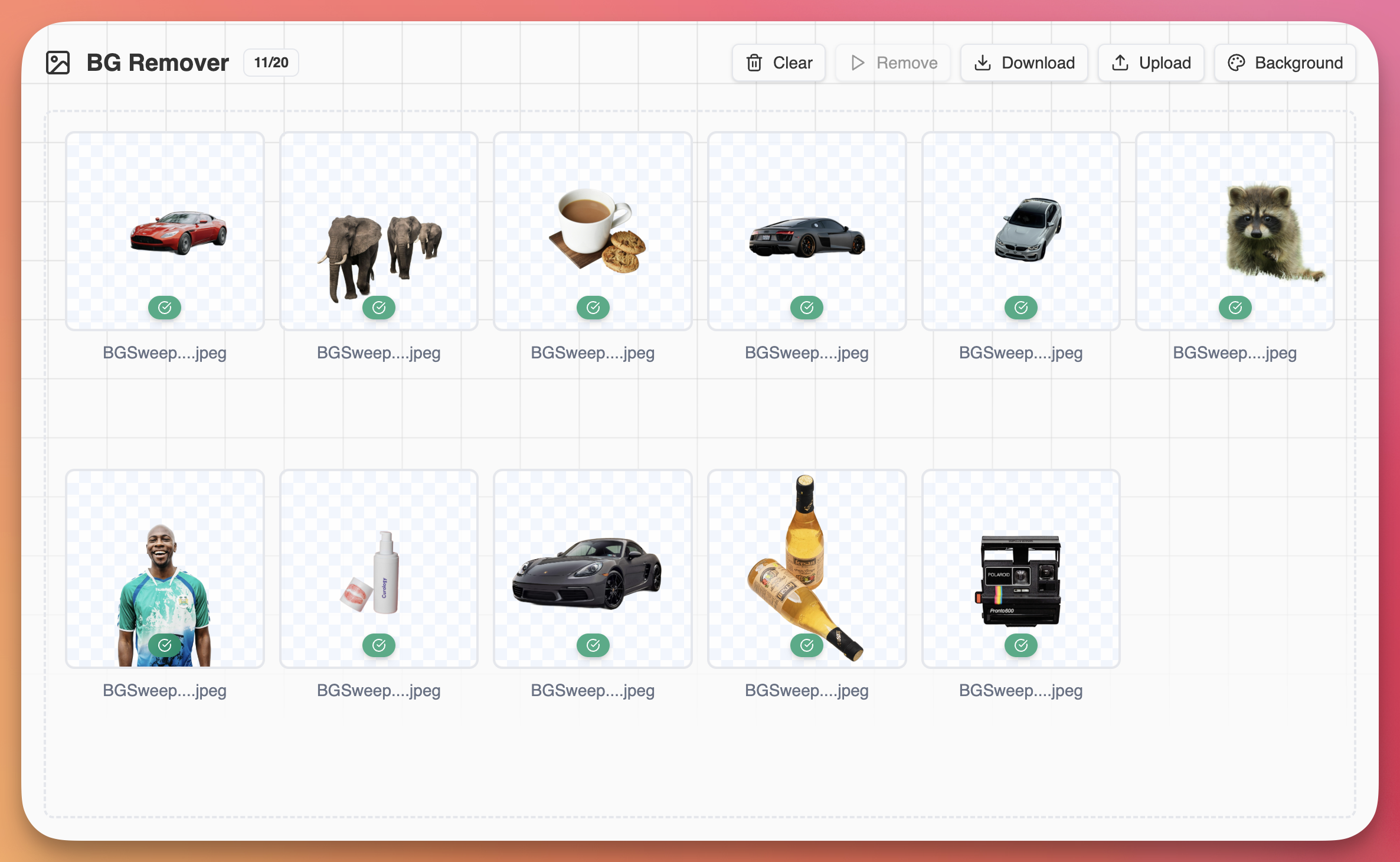The width and height of the screenshot is (1400, 862).
Task: Select the black Audi sports car thumbnail
Action: (807, 236)
